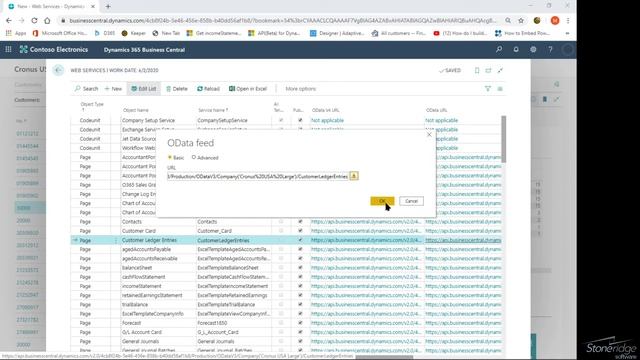This screenshot has height=360, width=640.
Task: Open the Apps bookmark shortcut
Action: coord(16,33)
